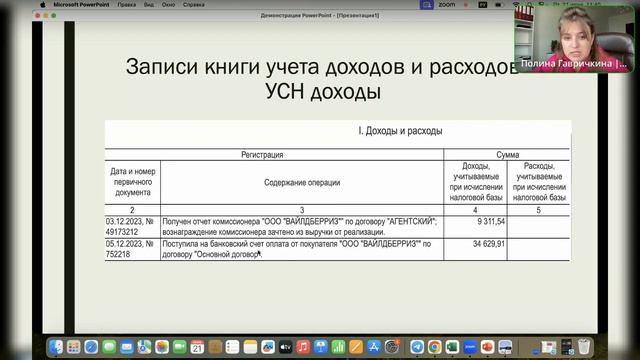Click the zoom status item in menu bar
The width and height of the screenshot is (640, 360).
click(x=447, y=5)
